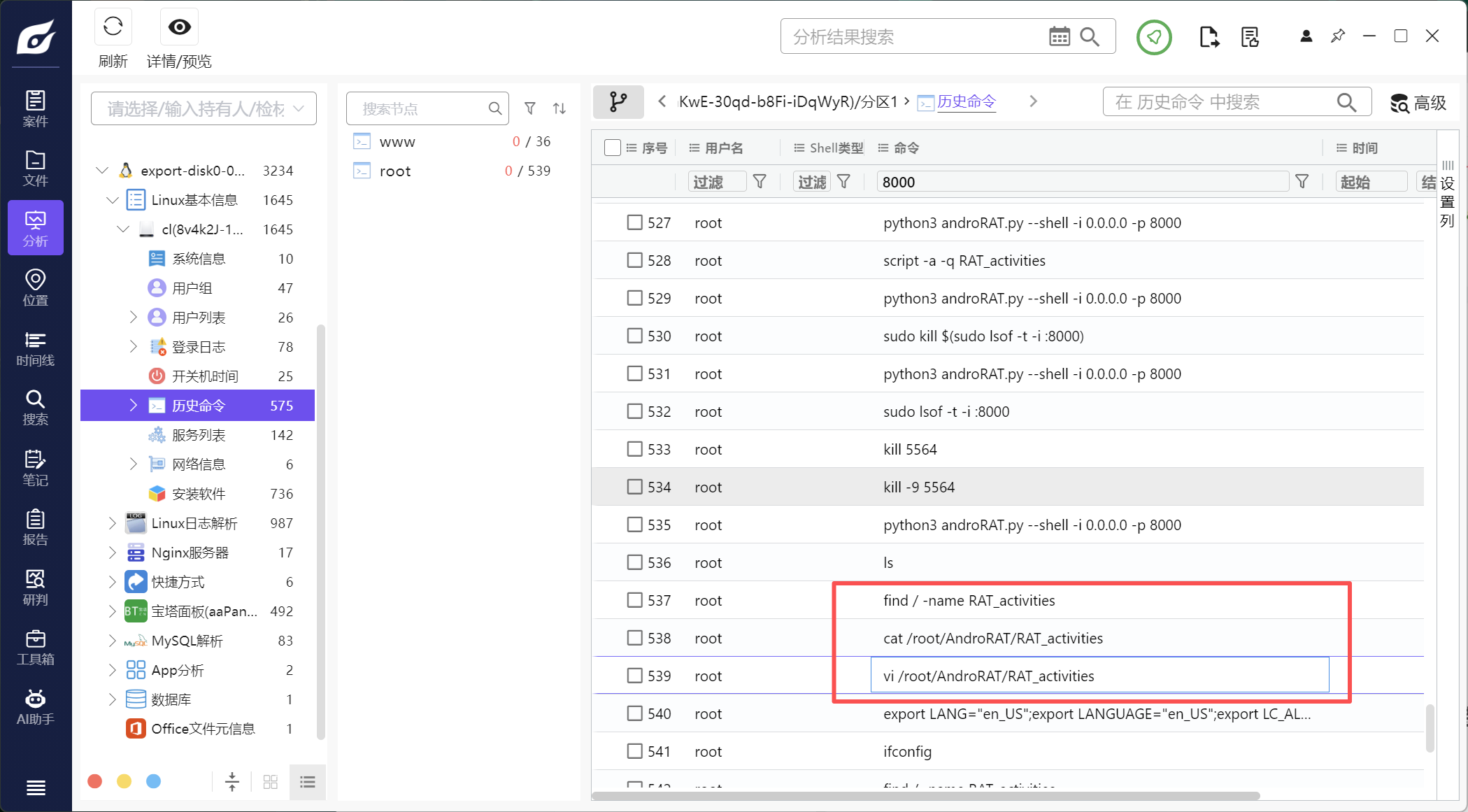This screenshot has height=812, width=1468.
Task: Select the Nginx服务器 tree item
Action: click(x=190, y=553)
